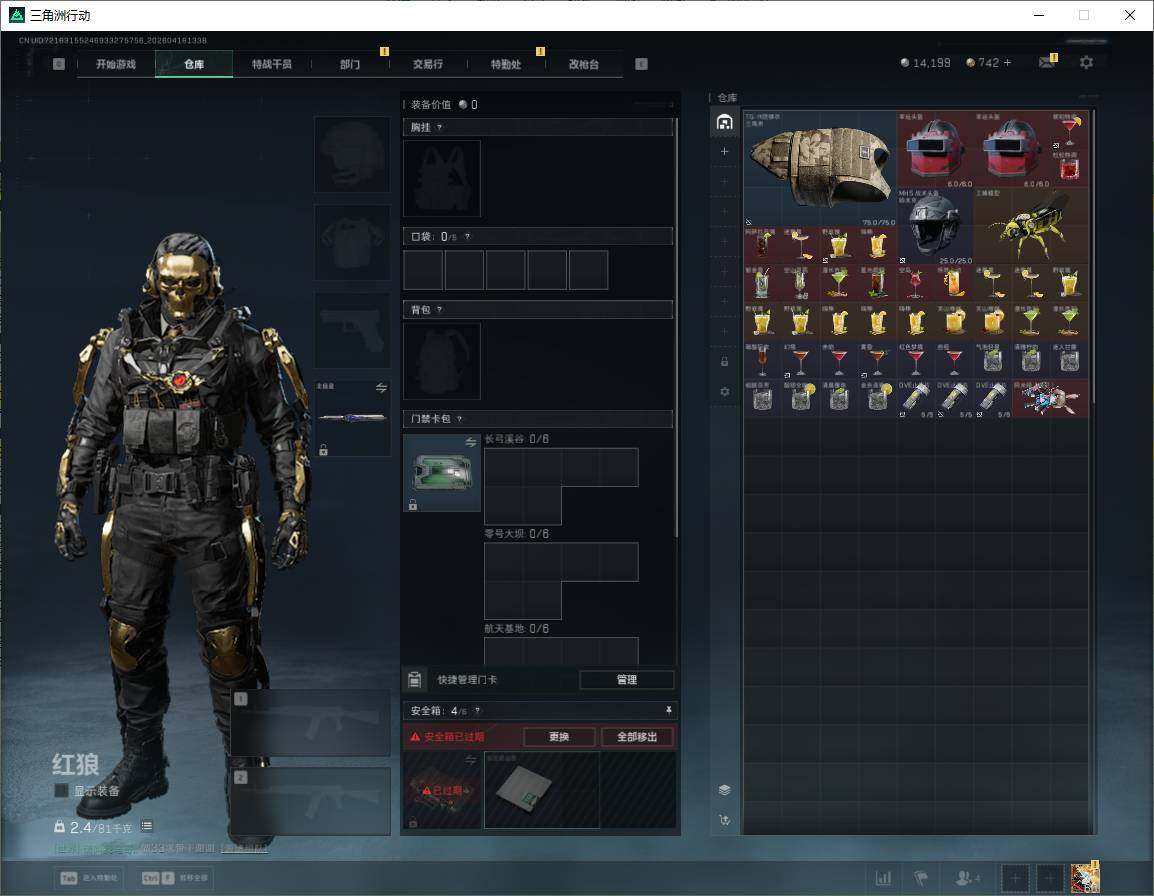
Task: Click the empty chest rig slot
Action: point(442,178)
